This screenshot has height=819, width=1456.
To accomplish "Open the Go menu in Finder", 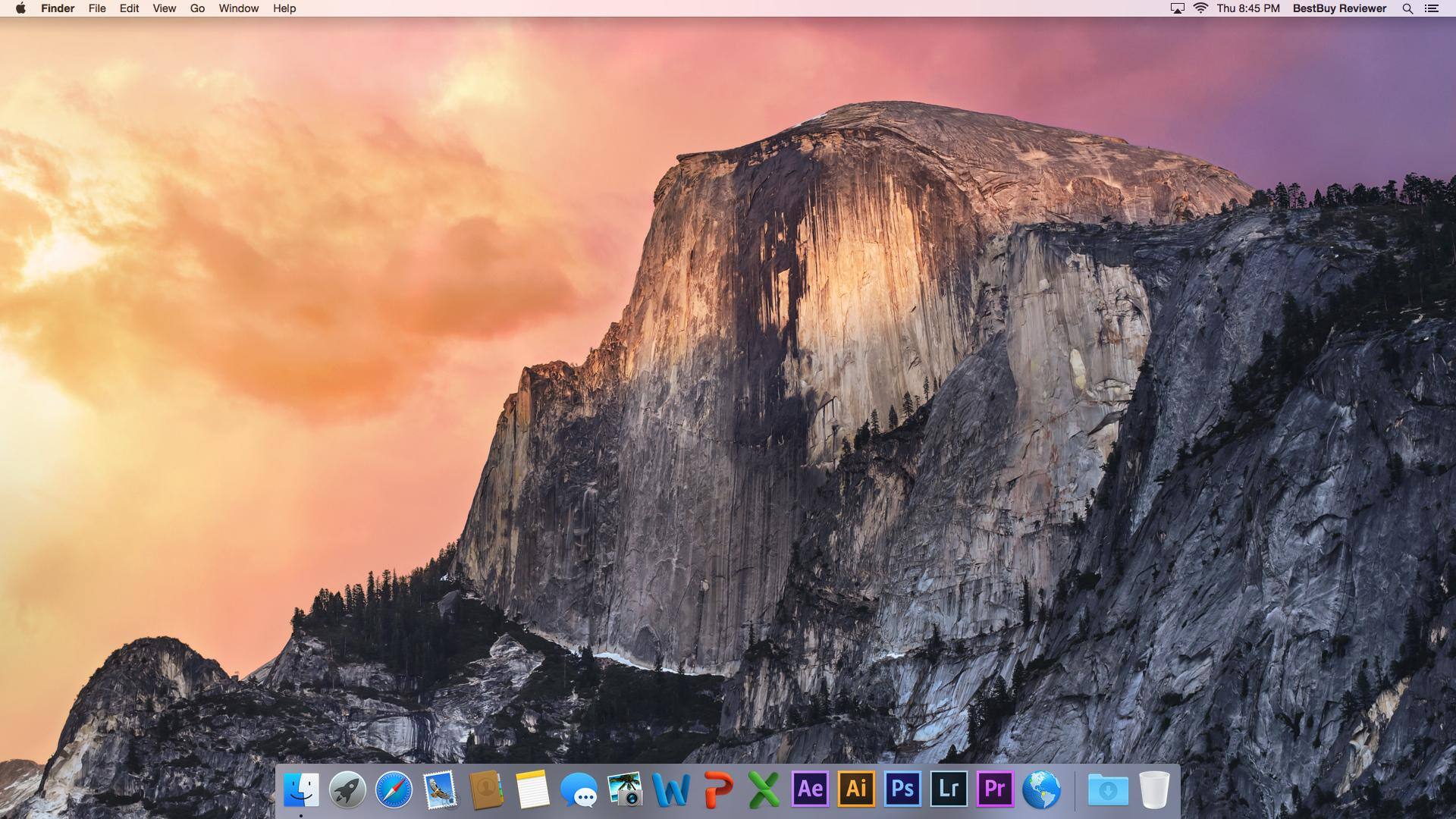I will [x=196, y=8].
